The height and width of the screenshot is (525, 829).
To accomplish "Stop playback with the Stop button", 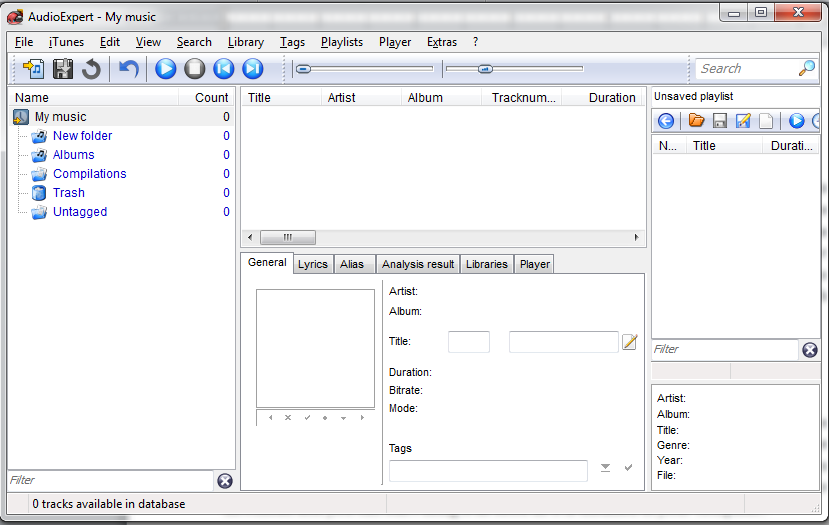I will [195, 69].
